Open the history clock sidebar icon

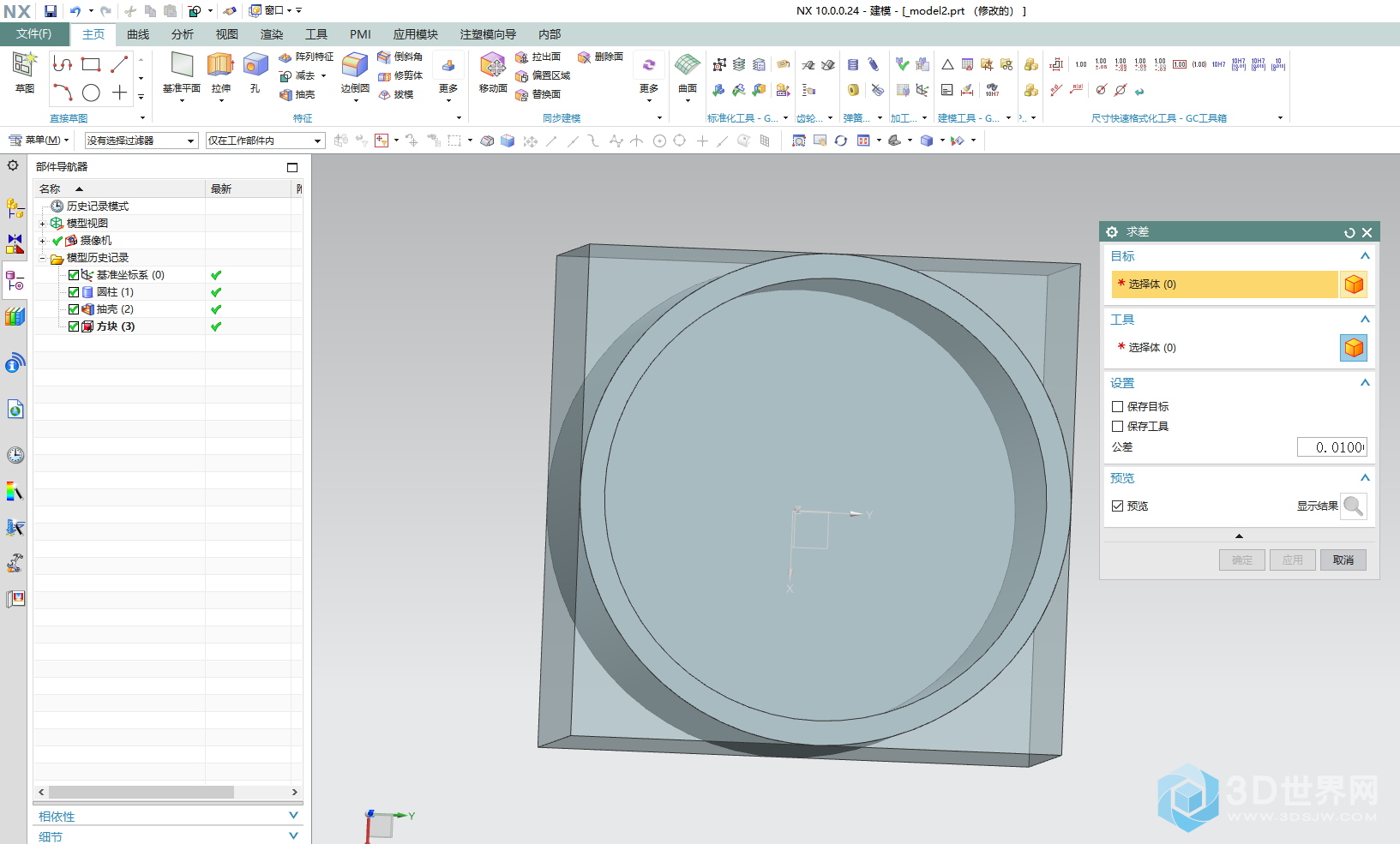click(x=15, y=455)
